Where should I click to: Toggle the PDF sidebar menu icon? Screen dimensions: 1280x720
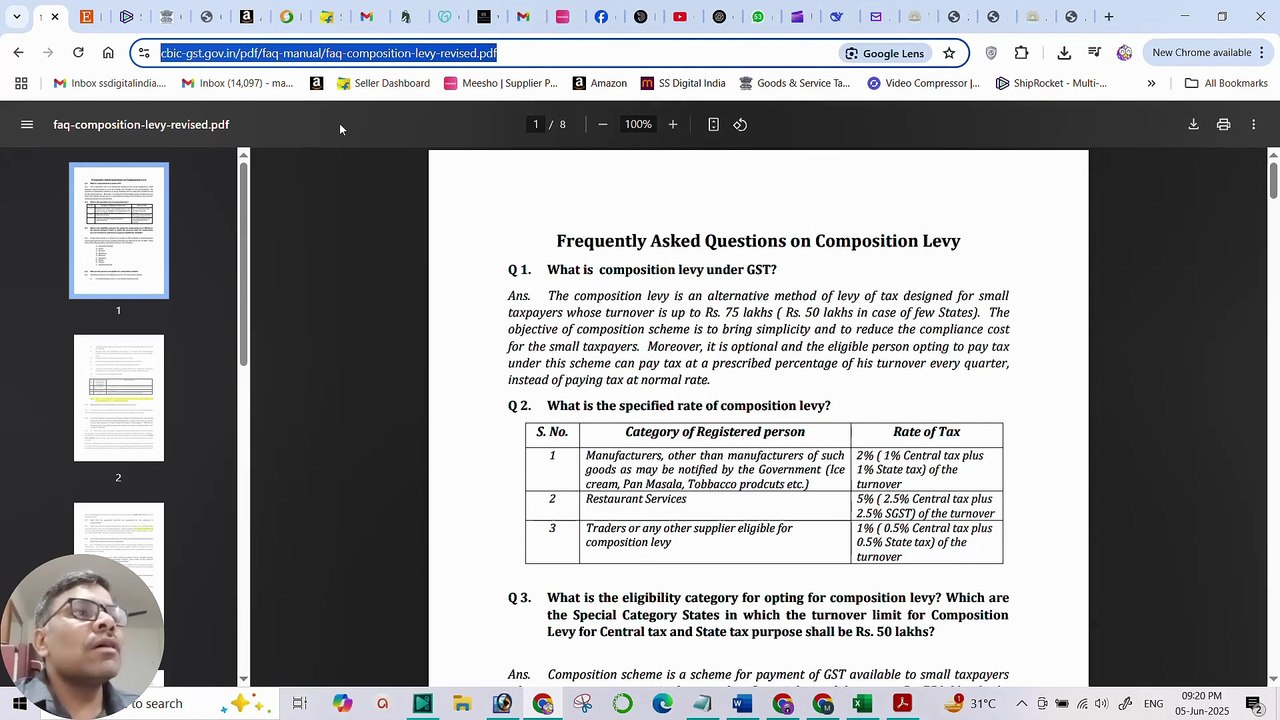click(x=27, y=125)
